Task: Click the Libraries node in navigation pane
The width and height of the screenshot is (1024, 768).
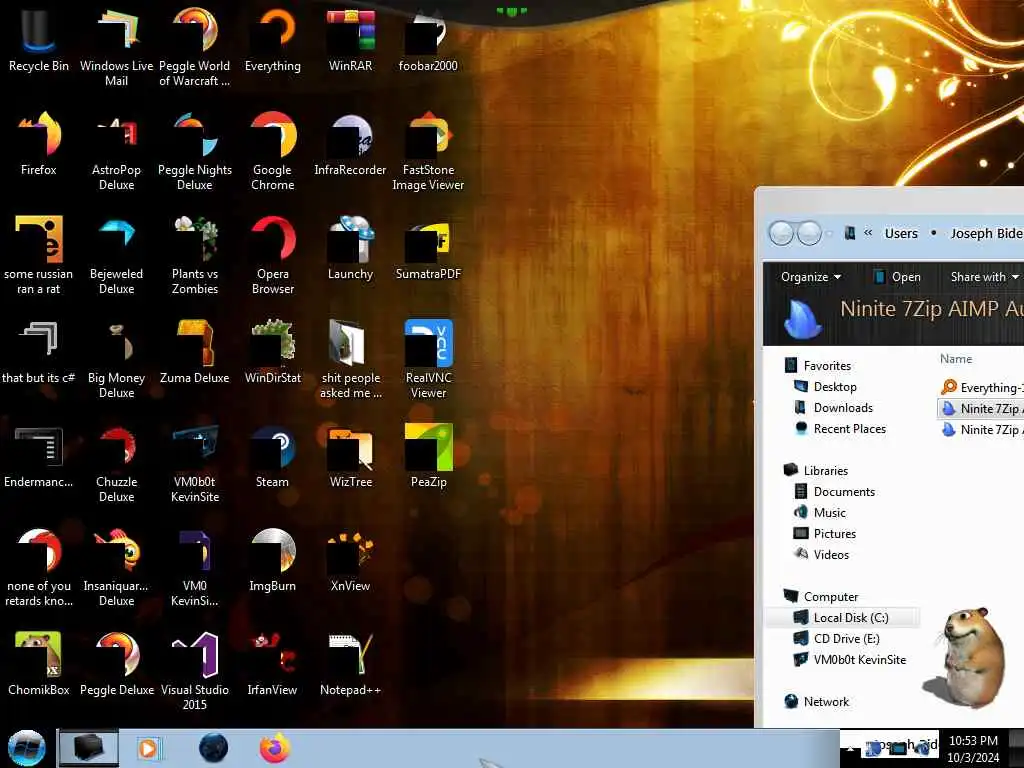Action: (x=816, y=470)
